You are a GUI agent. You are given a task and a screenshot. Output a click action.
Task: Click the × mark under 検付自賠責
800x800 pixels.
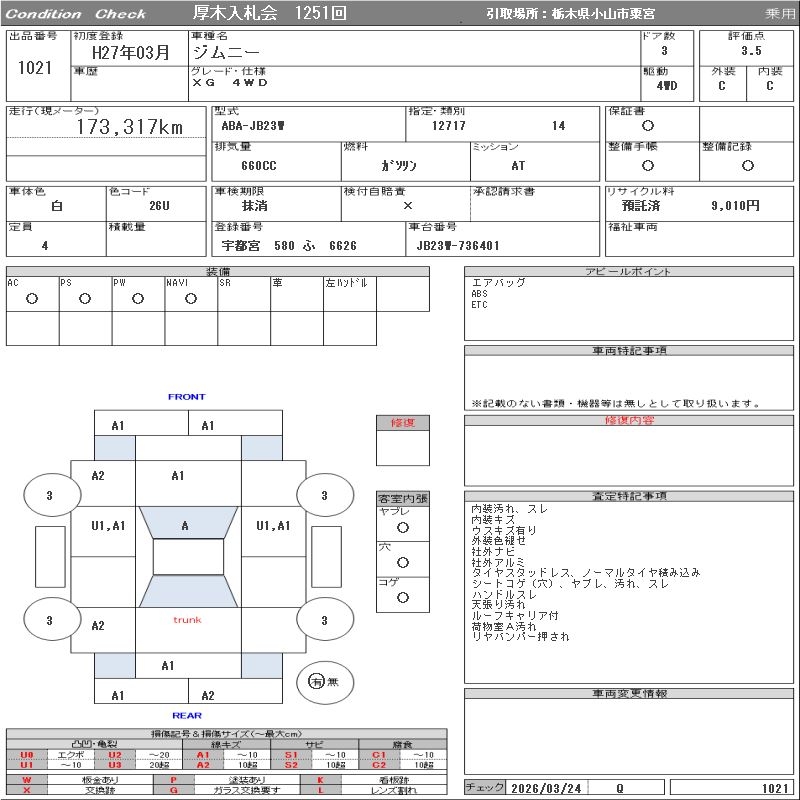(408, 206)
